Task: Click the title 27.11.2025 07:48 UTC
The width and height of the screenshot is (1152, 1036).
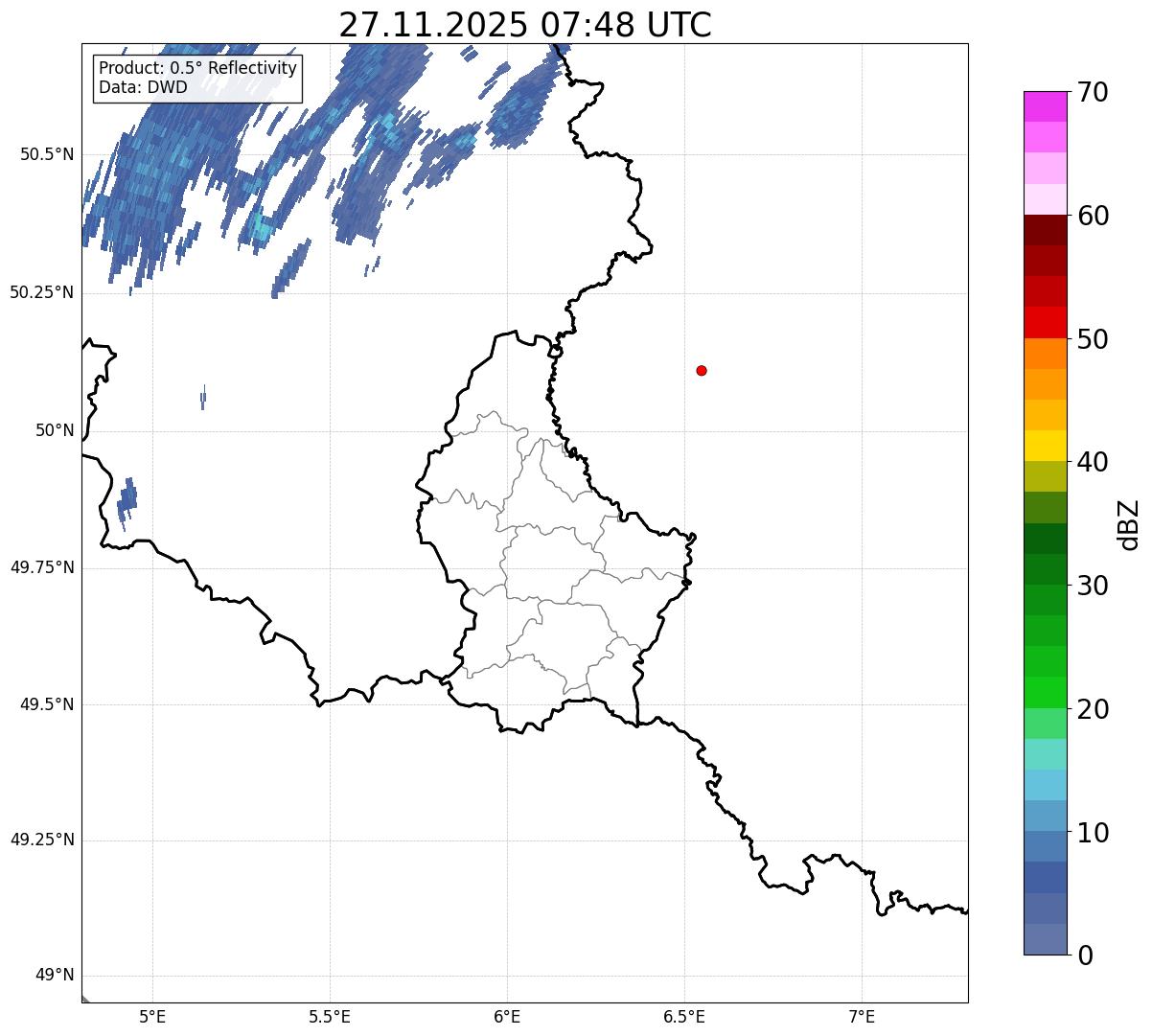Action: point(525,24)
